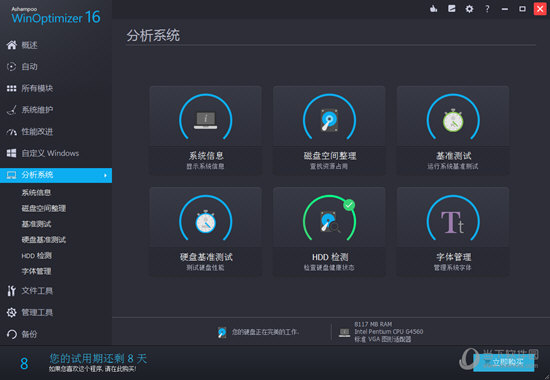
Task: Go to 概述 menu item
Action: [x=29, y=45]
